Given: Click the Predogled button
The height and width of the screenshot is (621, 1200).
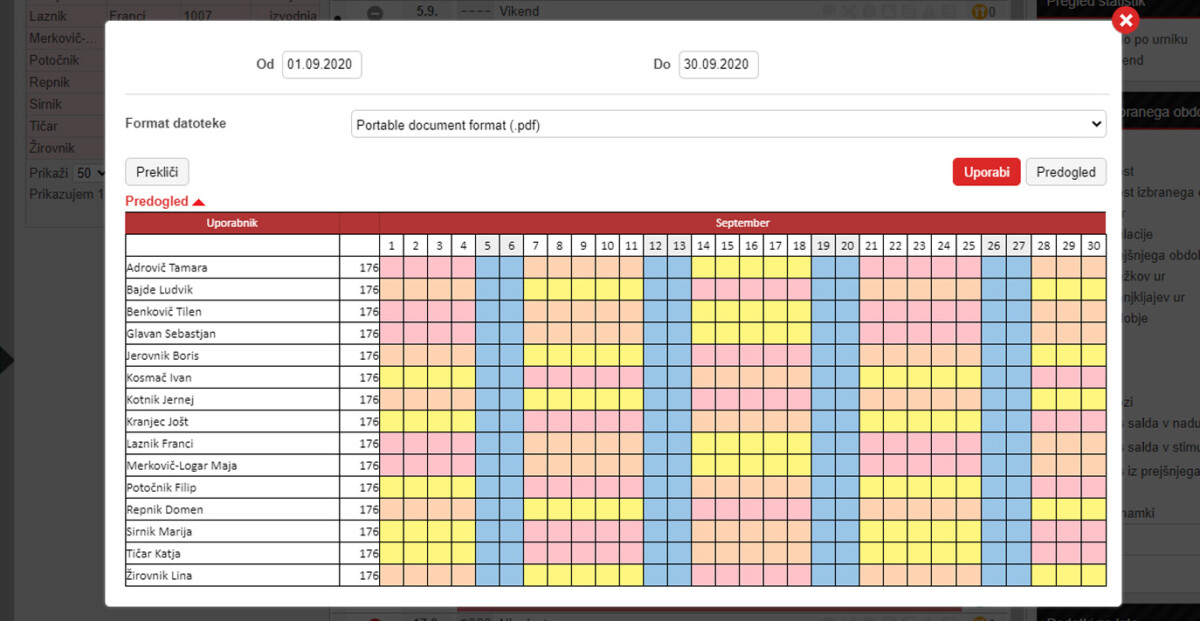Looking at the screenshot, I should (x=1066, y=172).
